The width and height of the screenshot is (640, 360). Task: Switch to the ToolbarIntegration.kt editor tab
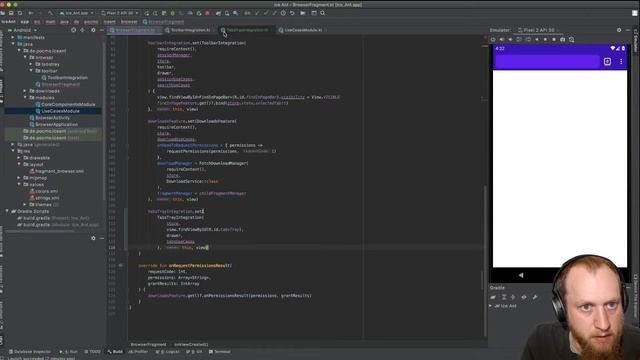190,30
